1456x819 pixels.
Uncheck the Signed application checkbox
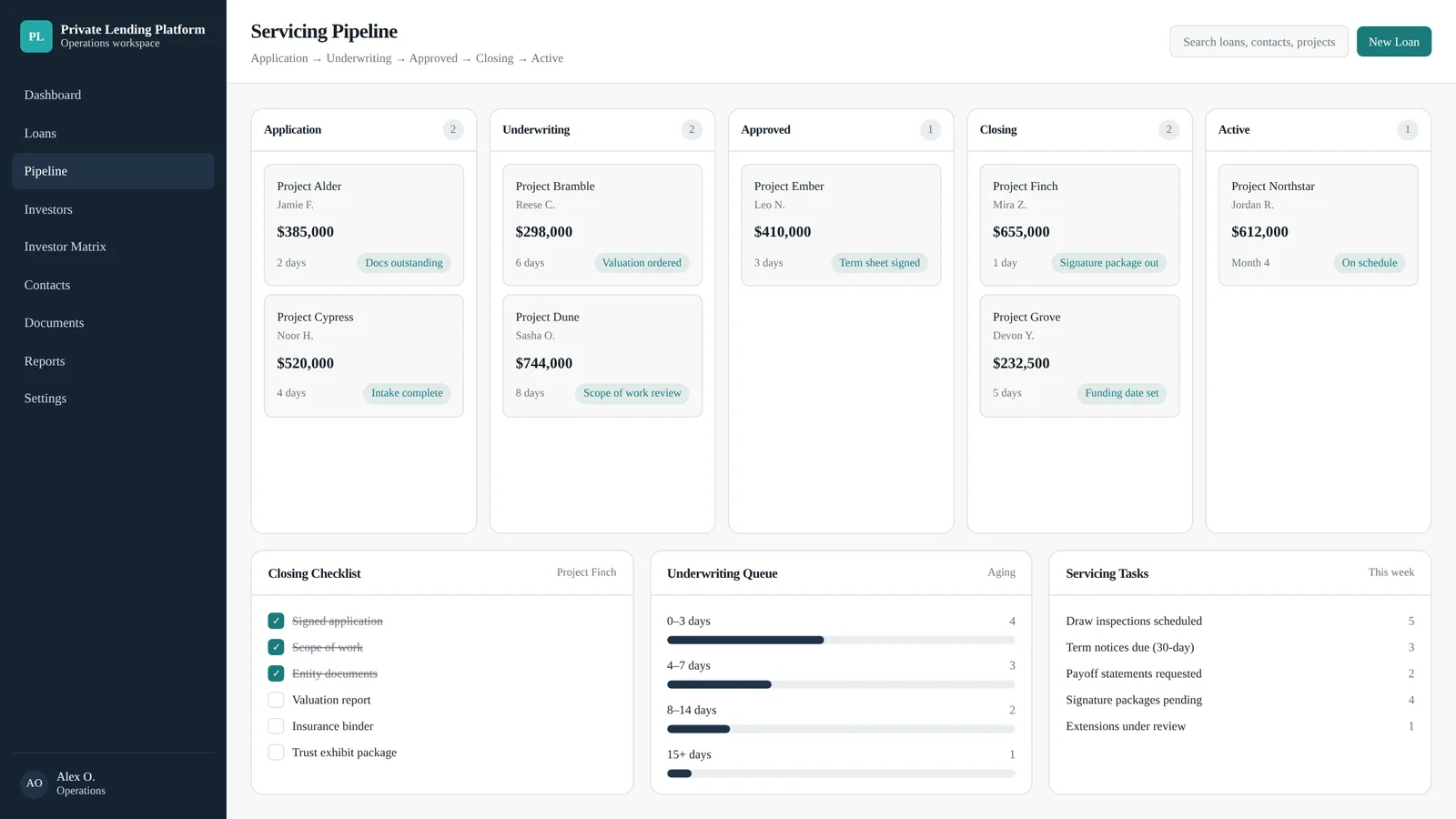[x=276, y=621]
